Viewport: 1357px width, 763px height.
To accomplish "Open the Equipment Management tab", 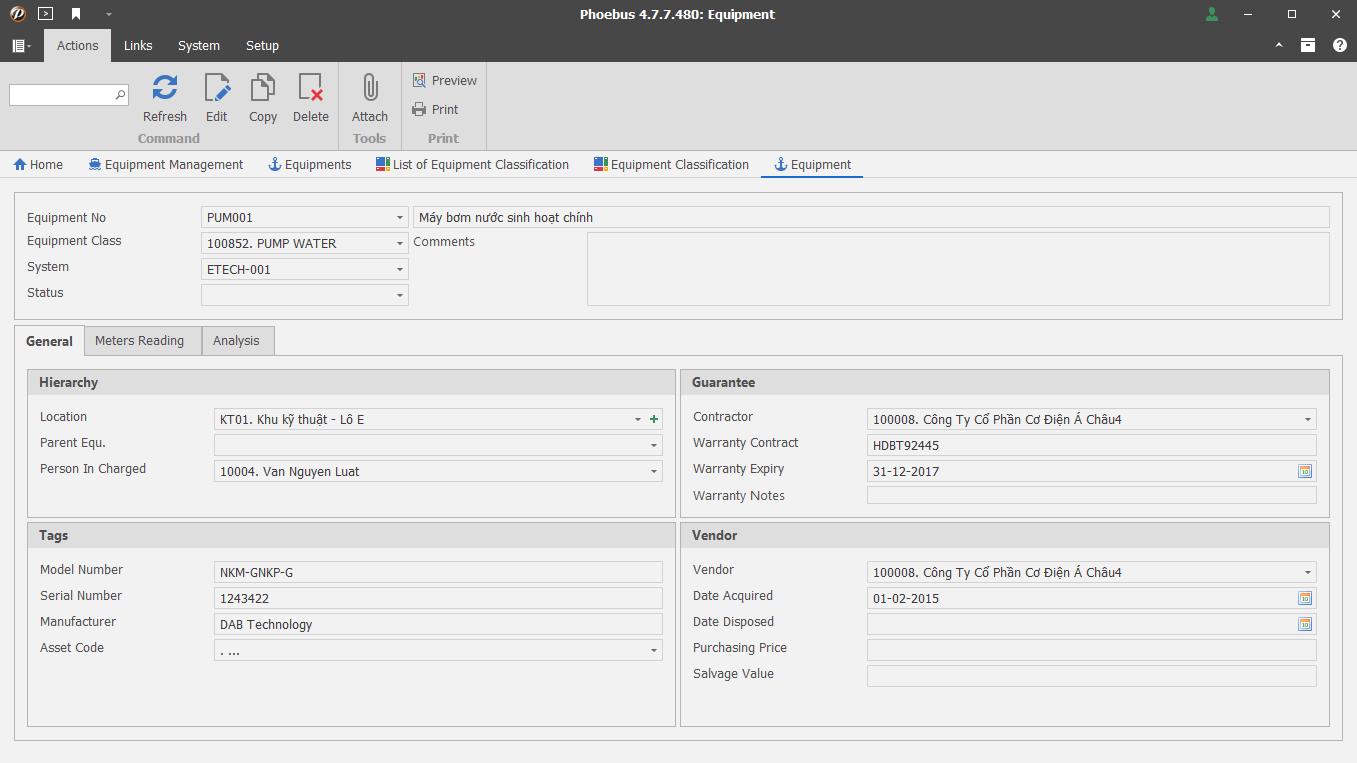I will tap(166, 165).
